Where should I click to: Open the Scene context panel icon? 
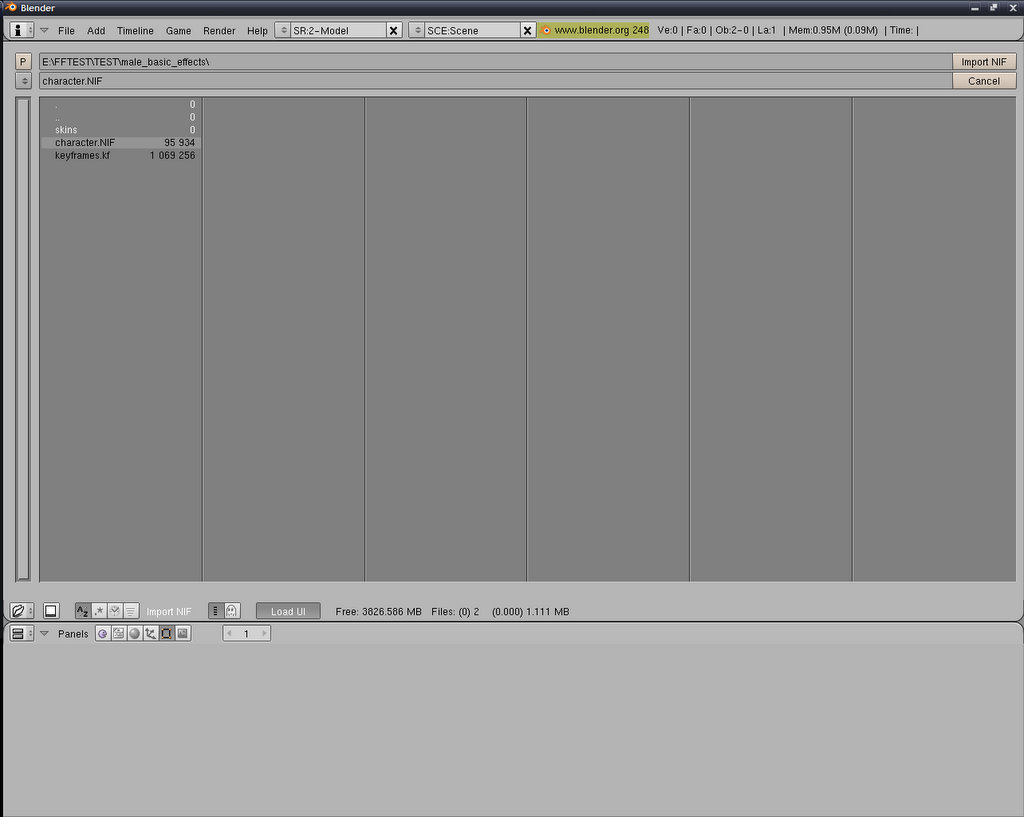[182, 634]
